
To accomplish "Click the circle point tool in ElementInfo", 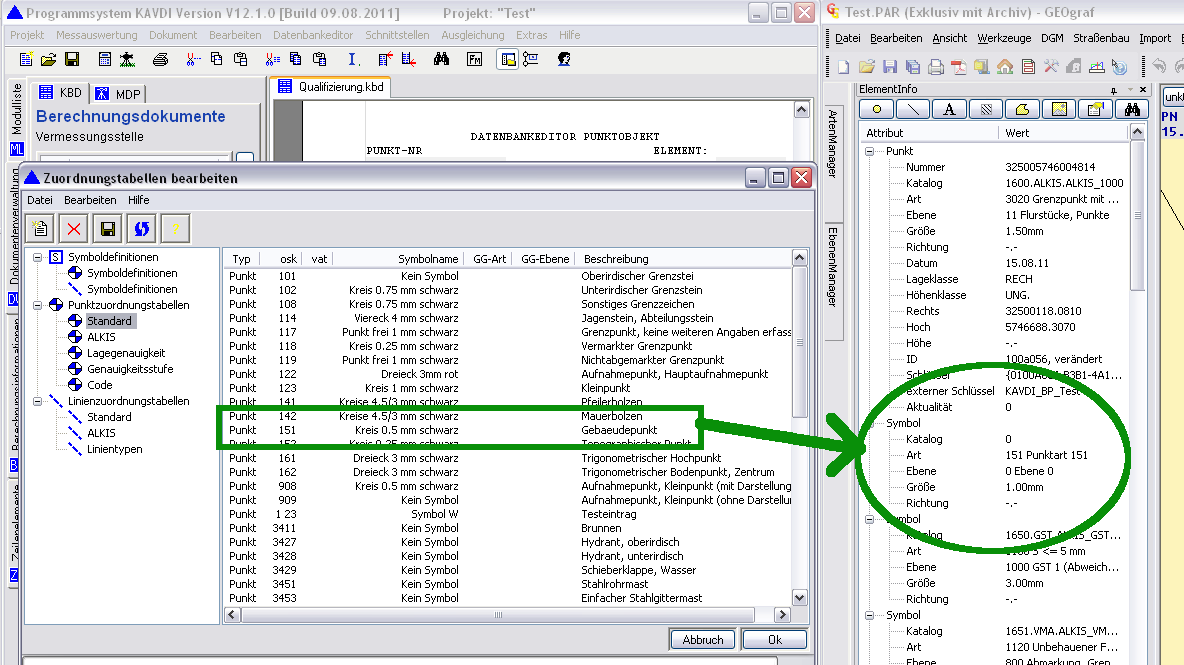I will pyautogui.click(x=877, y=109).
